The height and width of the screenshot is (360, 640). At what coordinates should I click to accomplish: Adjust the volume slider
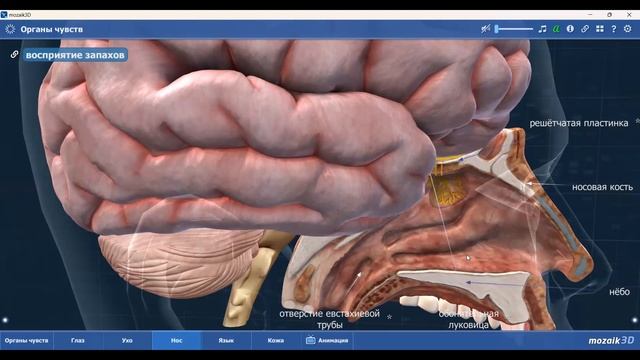pos(514,29)
